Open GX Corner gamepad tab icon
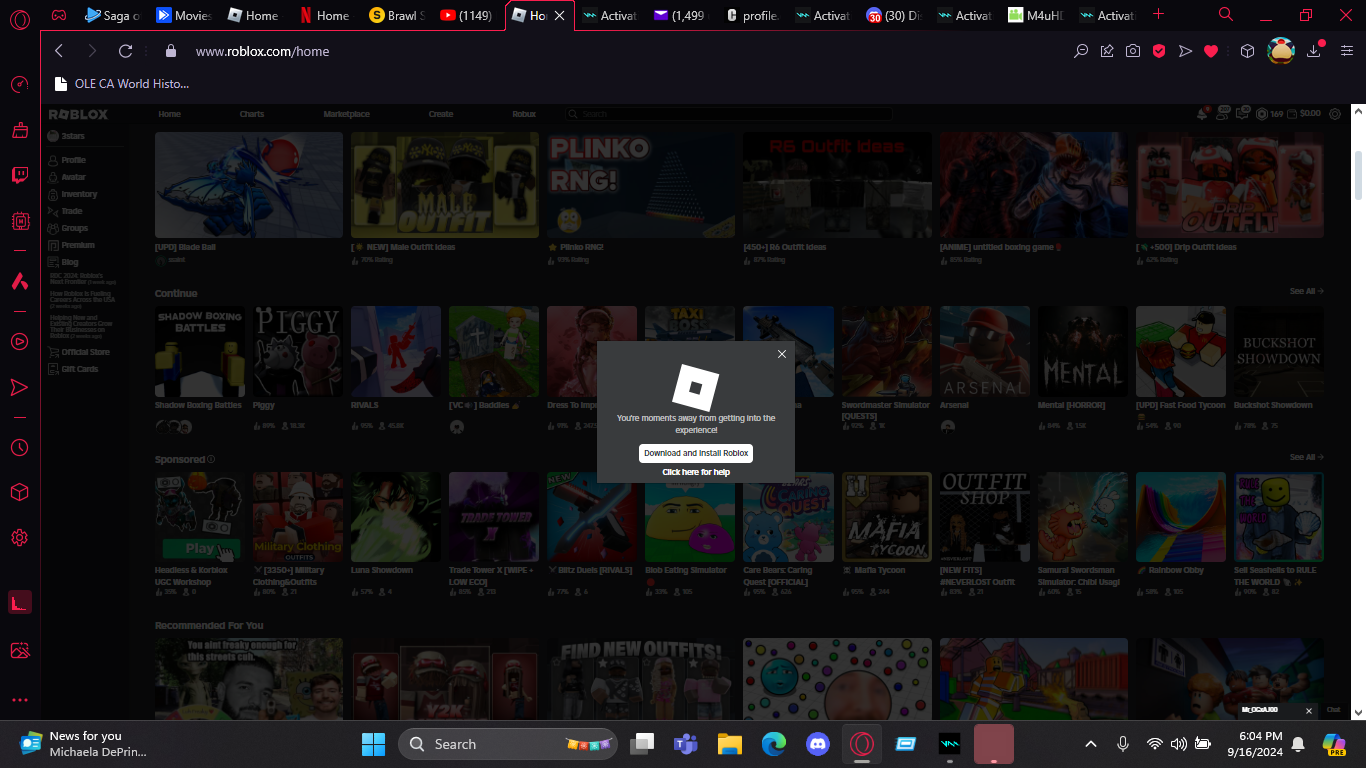Viewport: 1366px width, 768px height. click(59, 16)
